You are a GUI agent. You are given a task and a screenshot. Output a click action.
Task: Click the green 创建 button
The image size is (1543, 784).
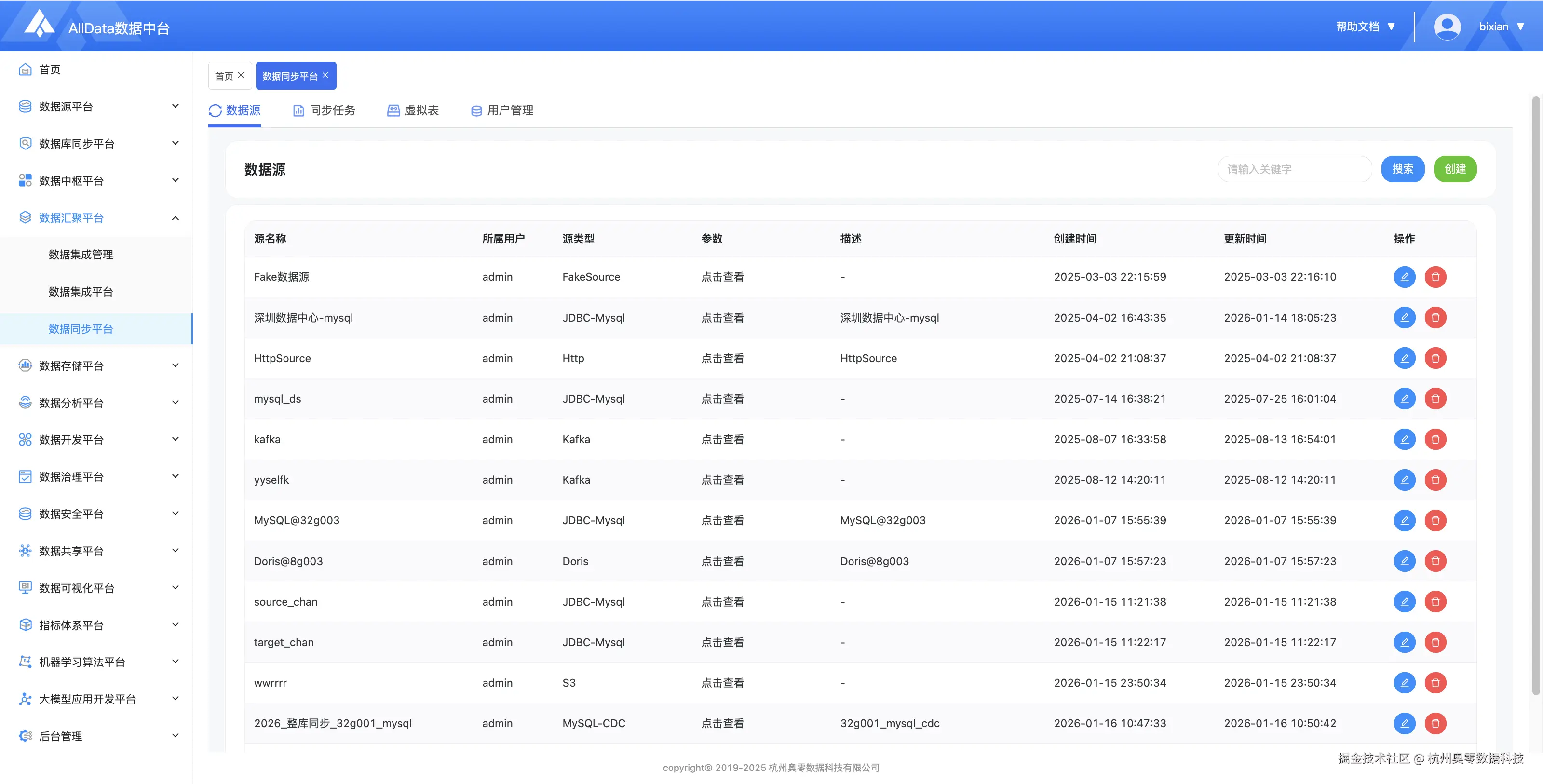1454,169
